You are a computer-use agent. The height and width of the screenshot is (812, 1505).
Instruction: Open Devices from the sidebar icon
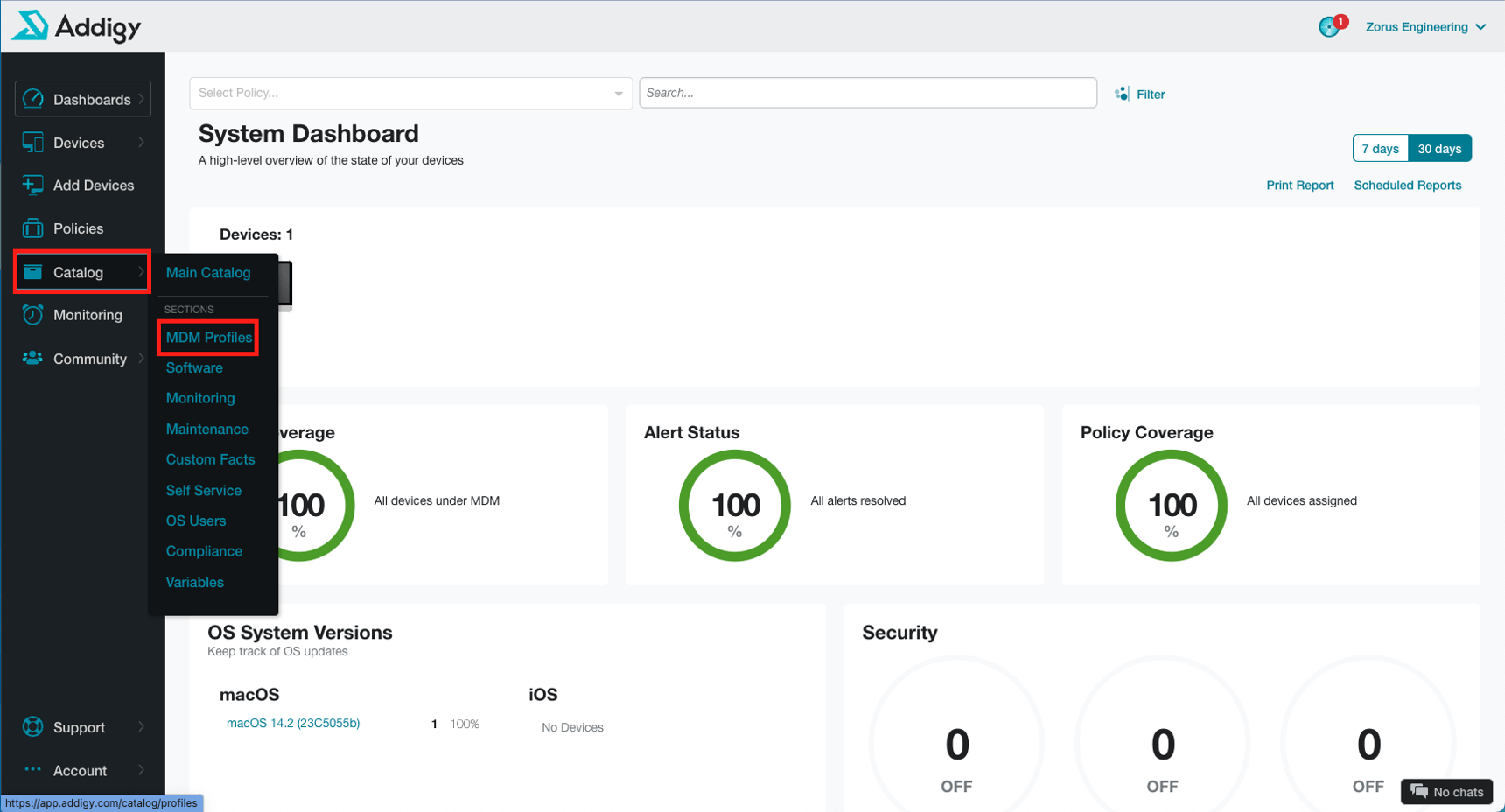[32, 142]
